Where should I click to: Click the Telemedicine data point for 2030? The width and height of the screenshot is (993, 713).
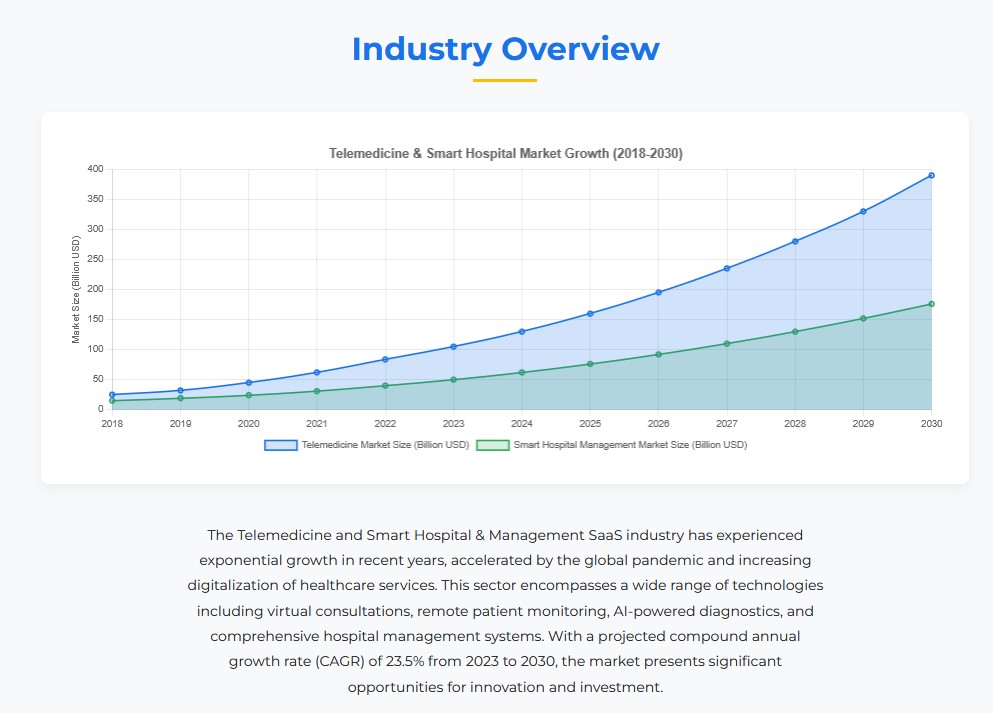(x=931, y=175)
